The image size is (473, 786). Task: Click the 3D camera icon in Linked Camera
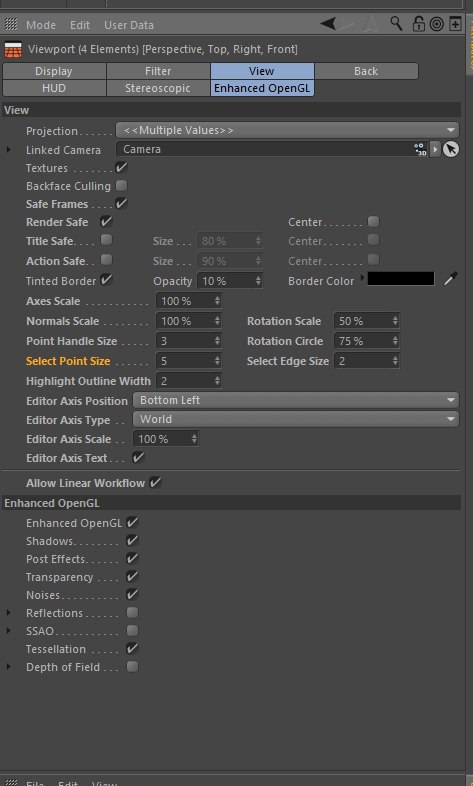[420, 149]
